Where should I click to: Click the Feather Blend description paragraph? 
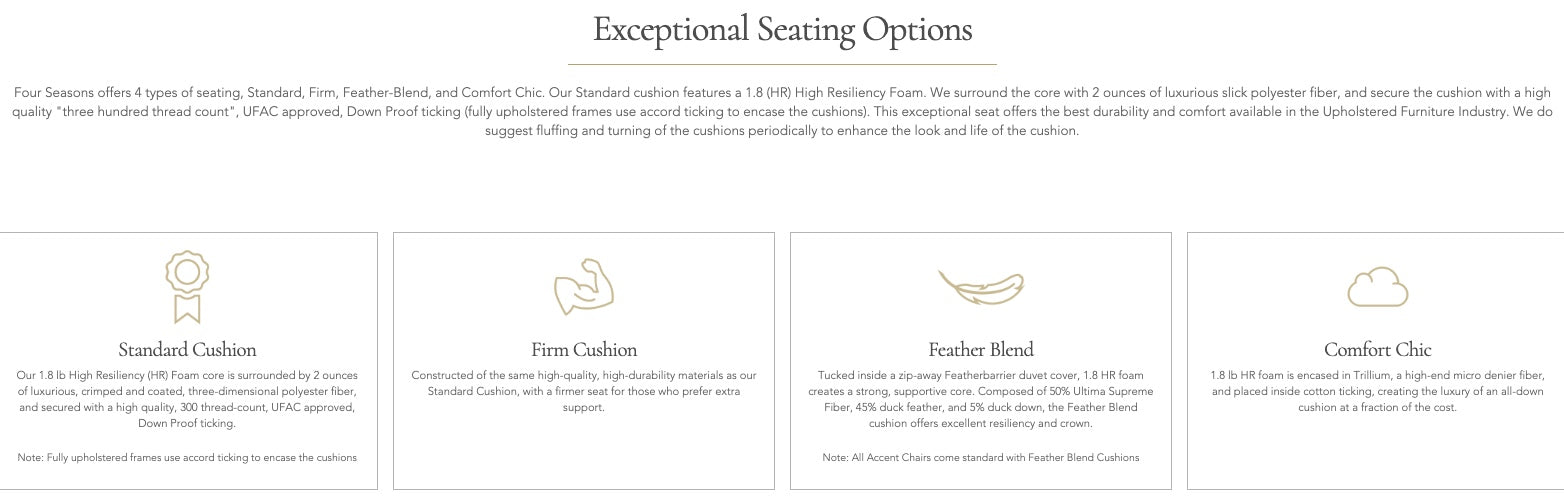coord(980,399)
